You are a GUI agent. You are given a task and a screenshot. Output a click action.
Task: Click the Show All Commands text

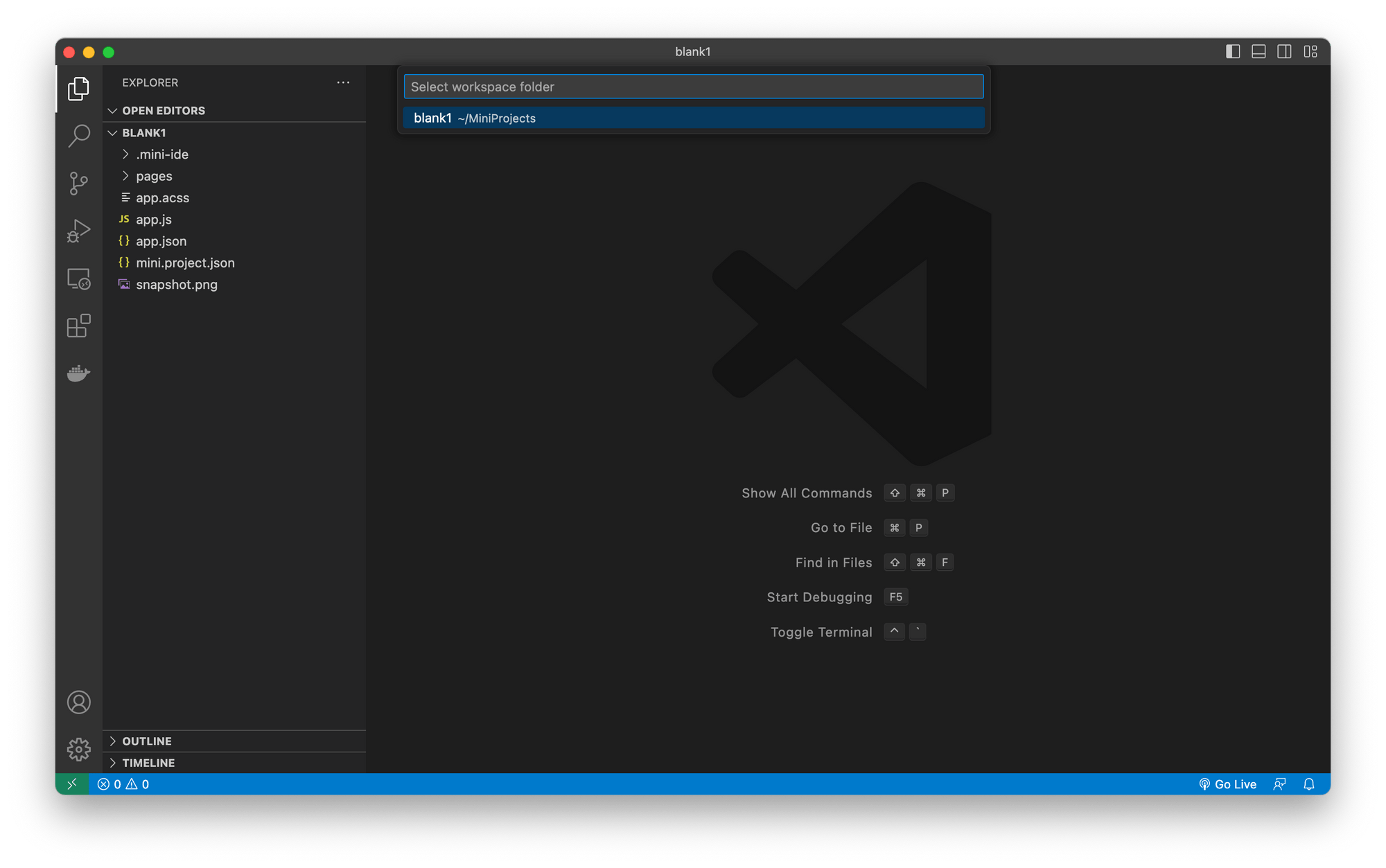point(807,493)
